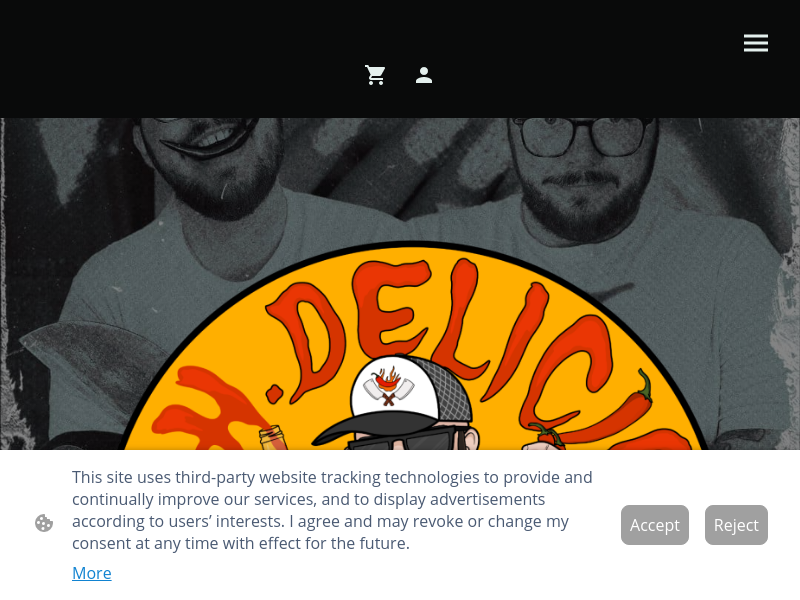
Task: Open the user account icon
Action: tap(424, 75)
